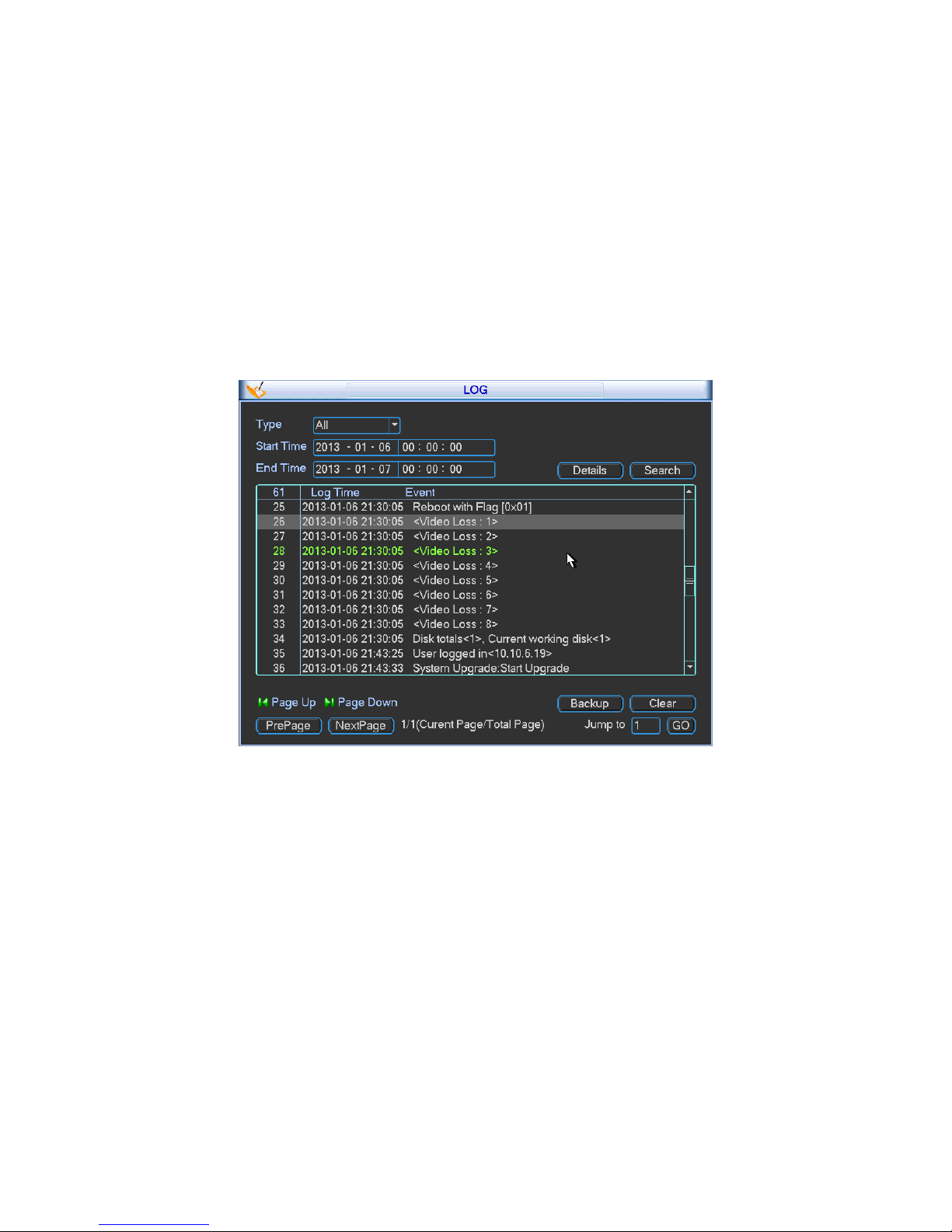Screen dimensions: 952x1232
Task: Click the Page Up green icon
Action: tap(263, 703)
